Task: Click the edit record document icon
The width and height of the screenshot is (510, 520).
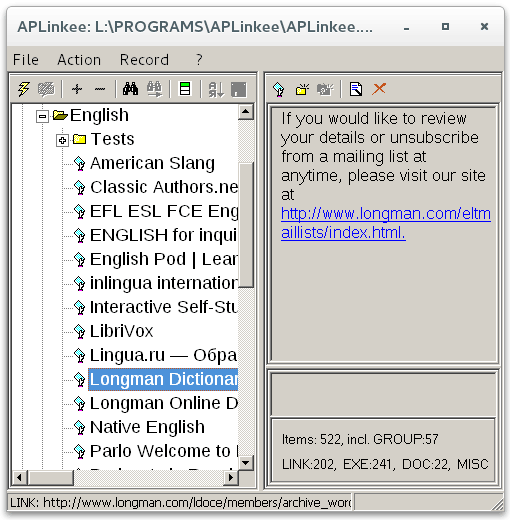Action: point(356,89)
